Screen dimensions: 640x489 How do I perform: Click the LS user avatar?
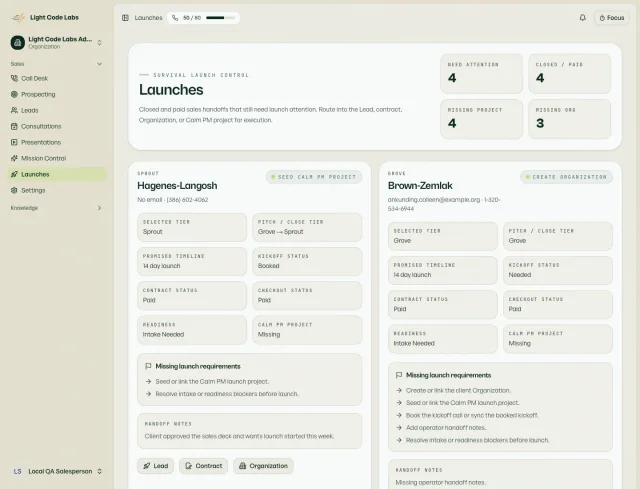[x=18, y=471]
